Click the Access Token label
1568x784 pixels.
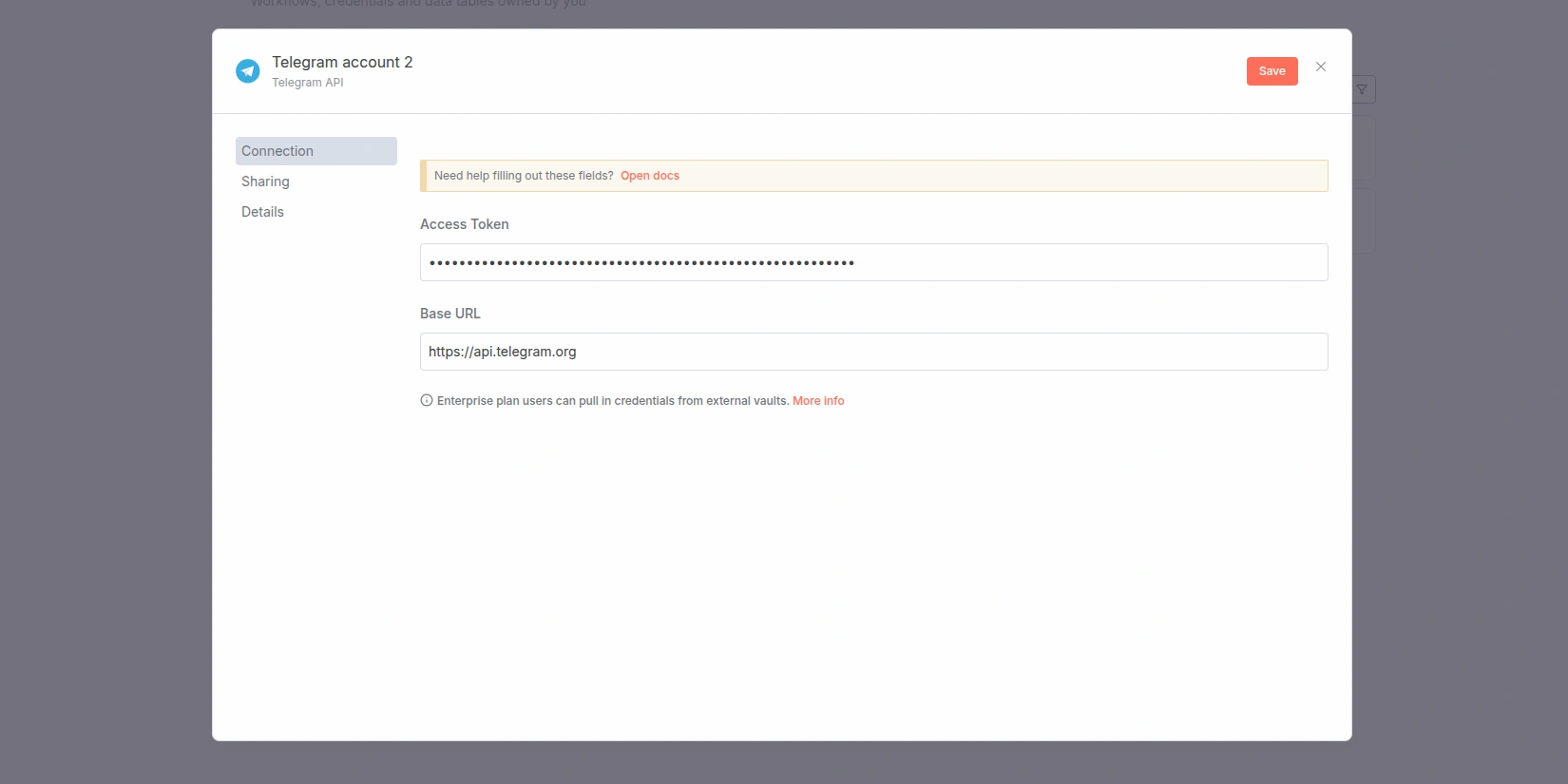[x=464, y=224]
